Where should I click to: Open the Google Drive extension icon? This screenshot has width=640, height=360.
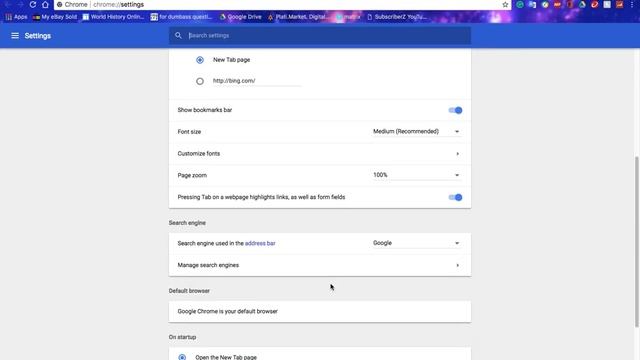(x=582, y=4)
